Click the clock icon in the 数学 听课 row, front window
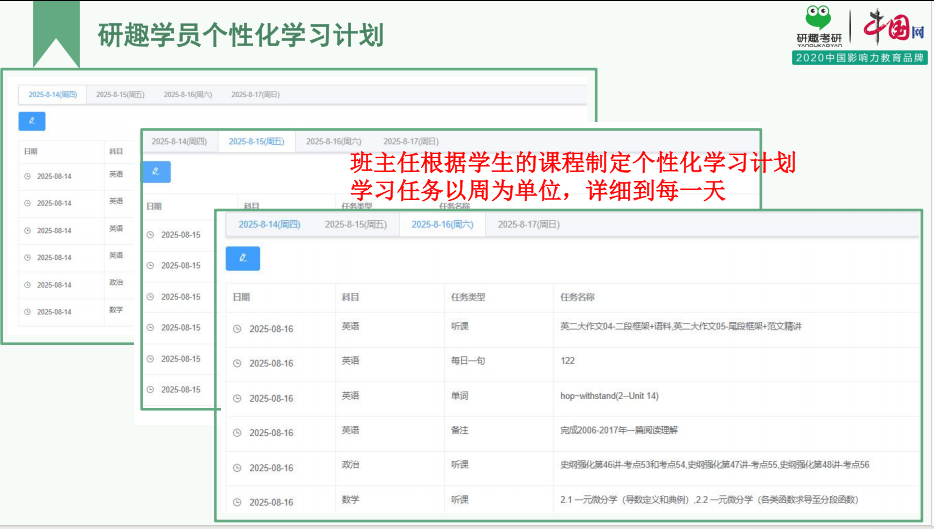 [237, 503]
